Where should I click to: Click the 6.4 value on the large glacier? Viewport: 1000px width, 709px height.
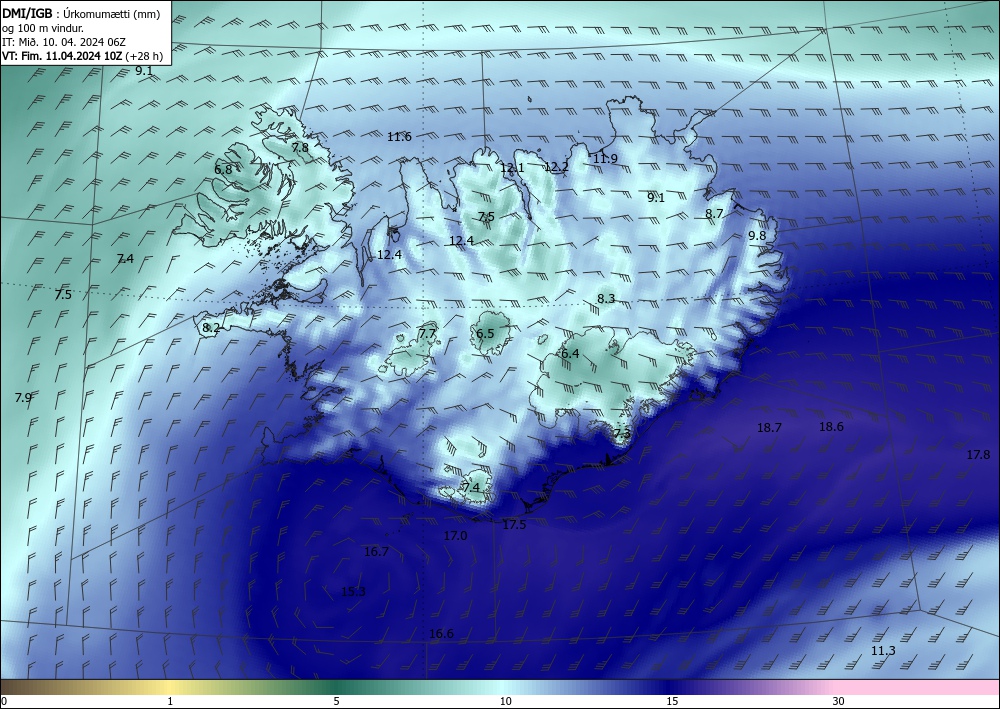pyautogui.click(x=570, y=353)
